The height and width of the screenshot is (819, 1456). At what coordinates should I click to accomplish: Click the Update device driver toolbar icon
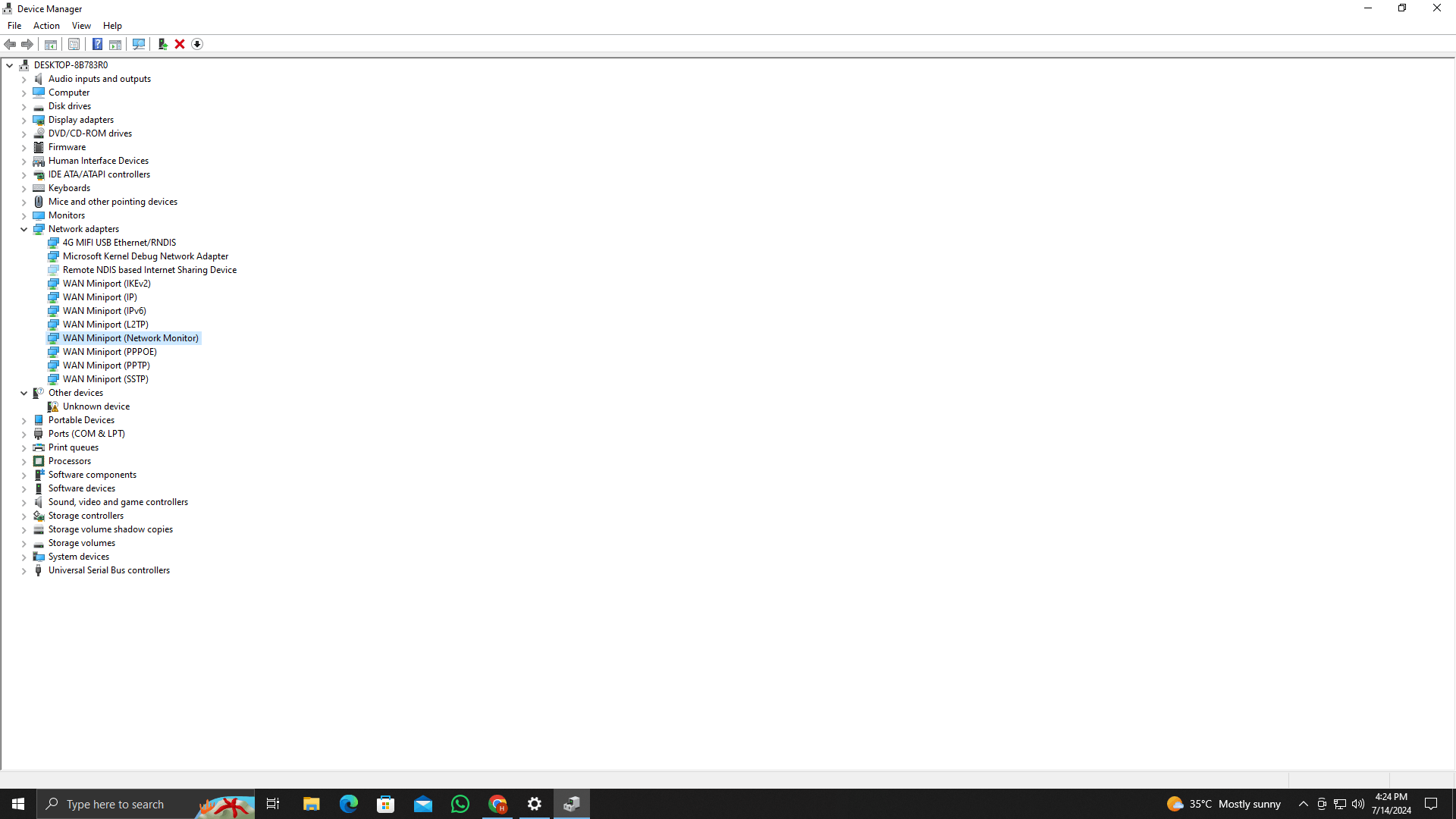[x=162, y=44]
